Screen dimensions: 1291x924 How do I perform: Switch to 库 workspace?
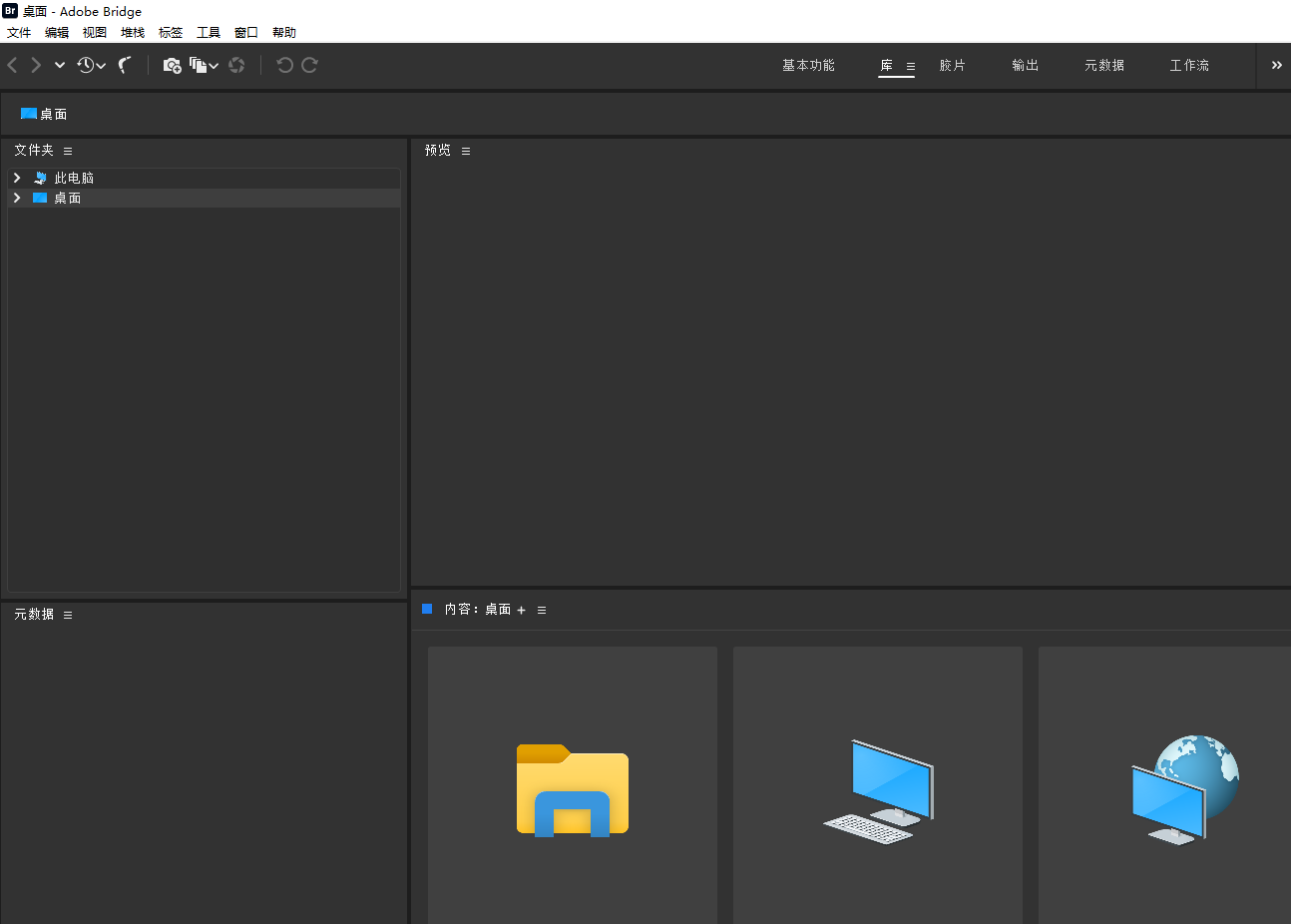point(887,65)
